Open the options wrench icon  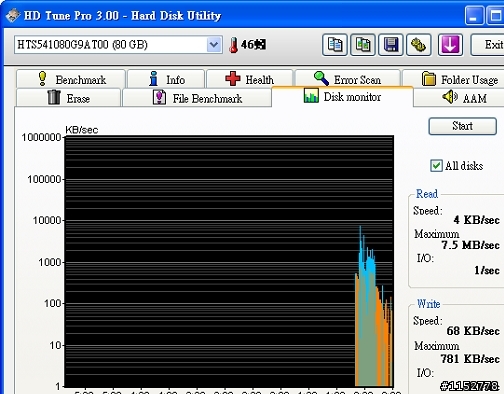click(x=419, y=45)
